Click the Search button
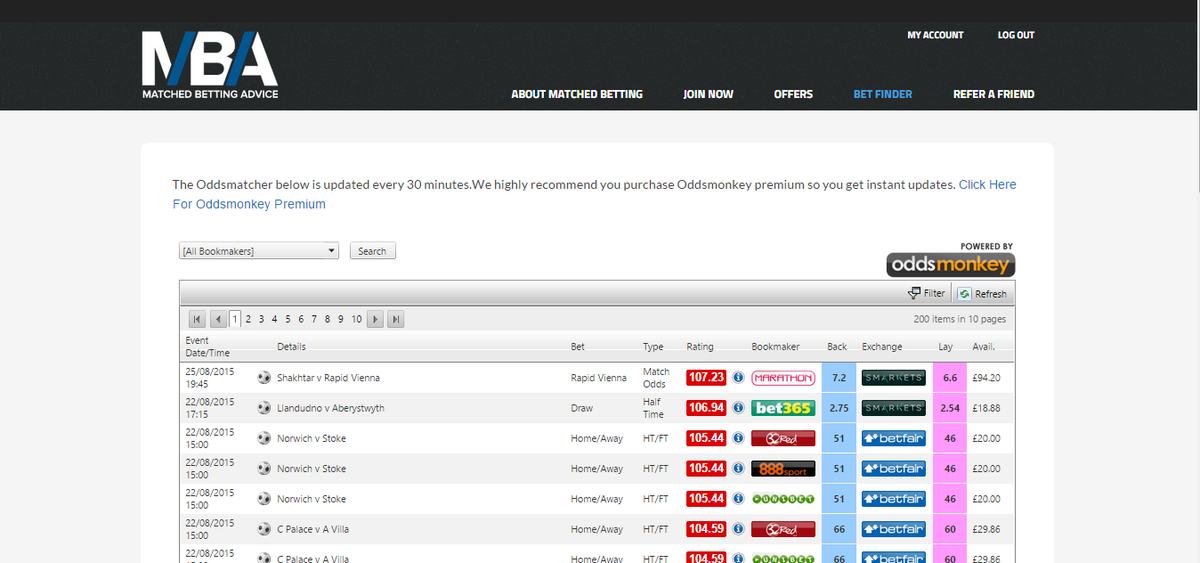This screenshot has height=563, width=1200. point(372,251)
